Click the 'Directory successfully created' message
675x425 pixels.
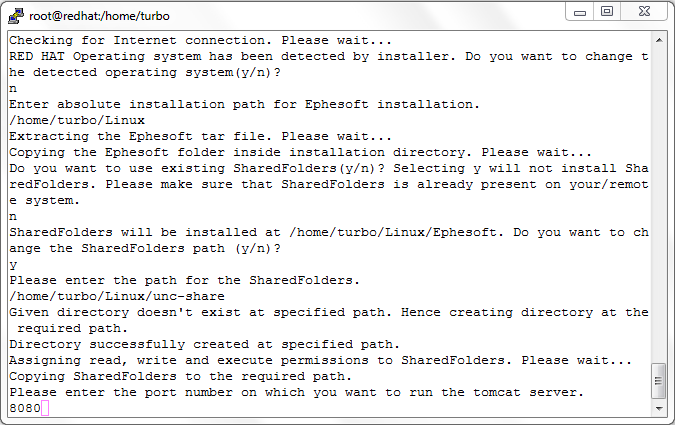point(204,344)
